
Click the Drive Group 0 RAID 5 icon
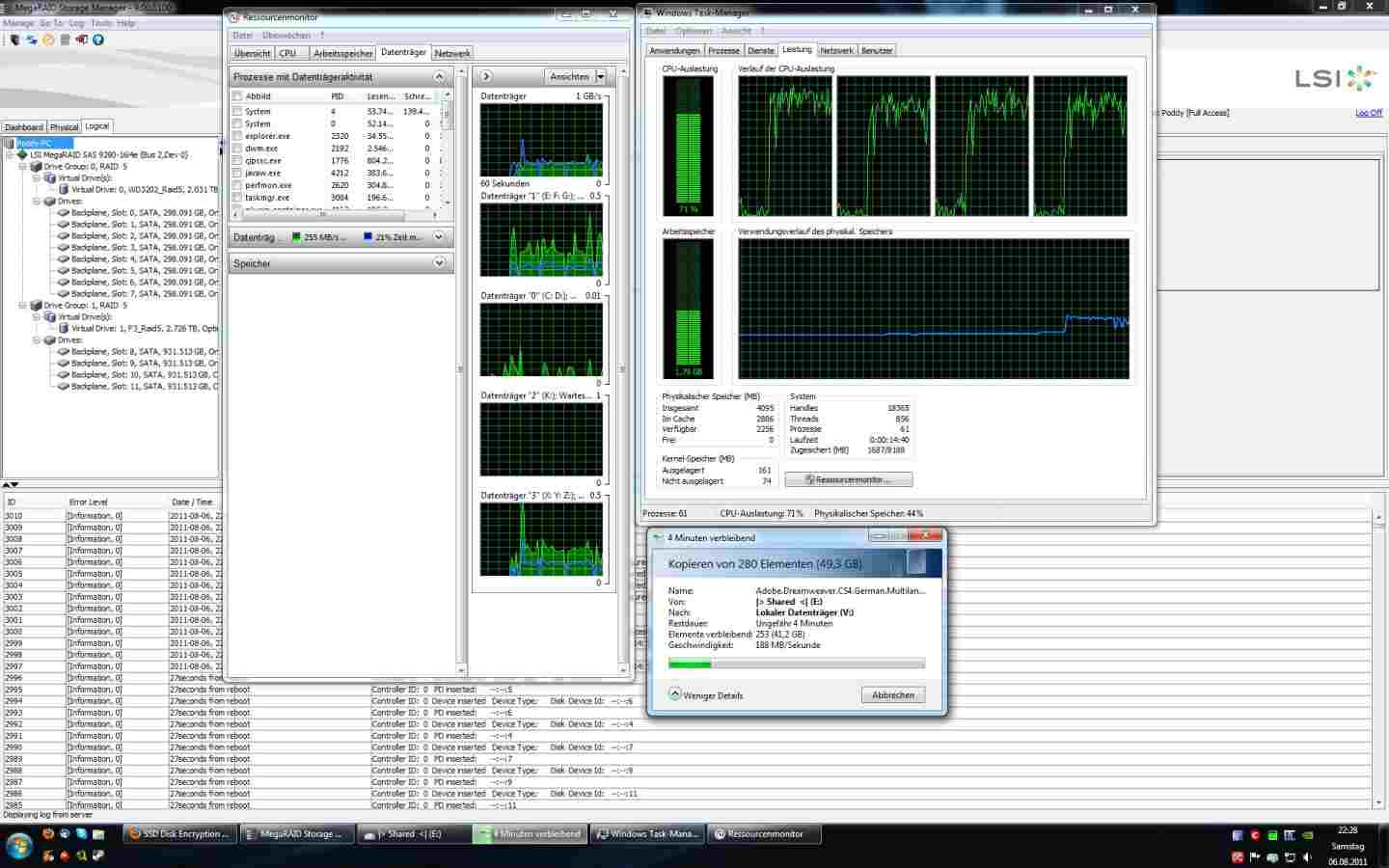coord(36,166)
